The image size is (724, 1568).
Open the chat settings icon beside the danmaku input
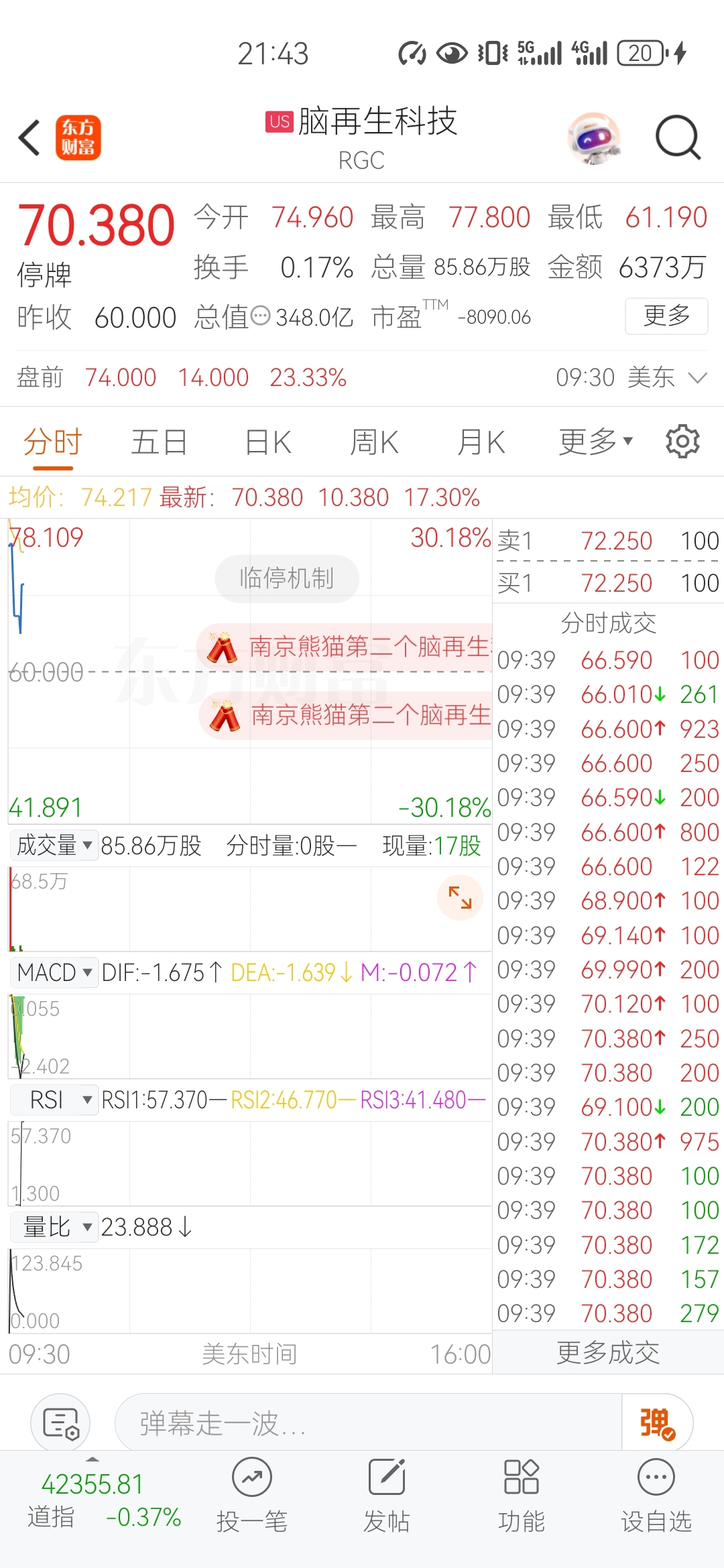coord(61,1423)
